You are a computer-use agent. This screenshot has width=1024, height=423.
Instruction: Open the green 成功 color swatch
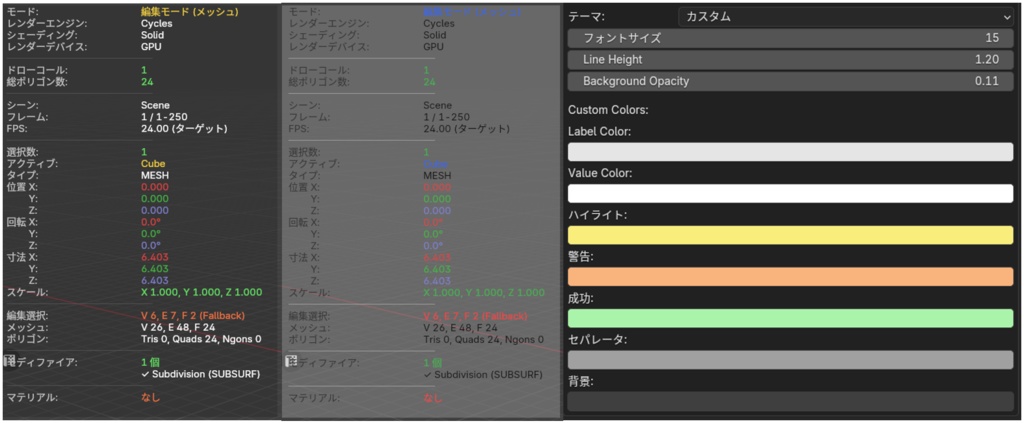coord(790,319)
